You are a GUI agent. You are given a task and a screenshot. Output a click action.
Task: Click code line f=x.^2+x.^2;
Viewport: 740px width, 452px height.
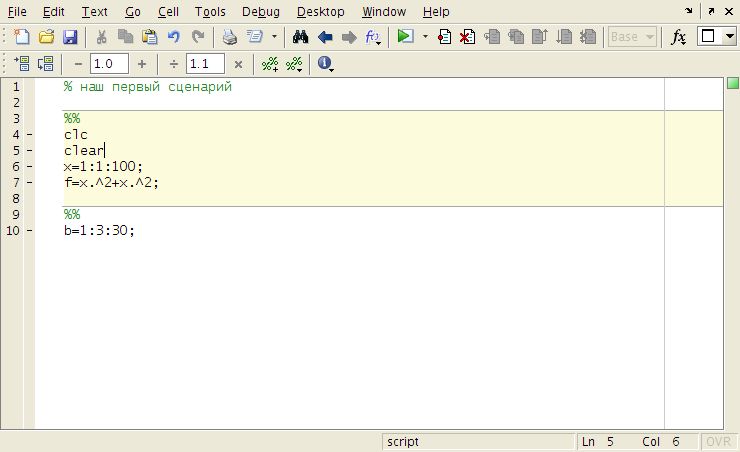pyautogui.click(x=111, y=183)
